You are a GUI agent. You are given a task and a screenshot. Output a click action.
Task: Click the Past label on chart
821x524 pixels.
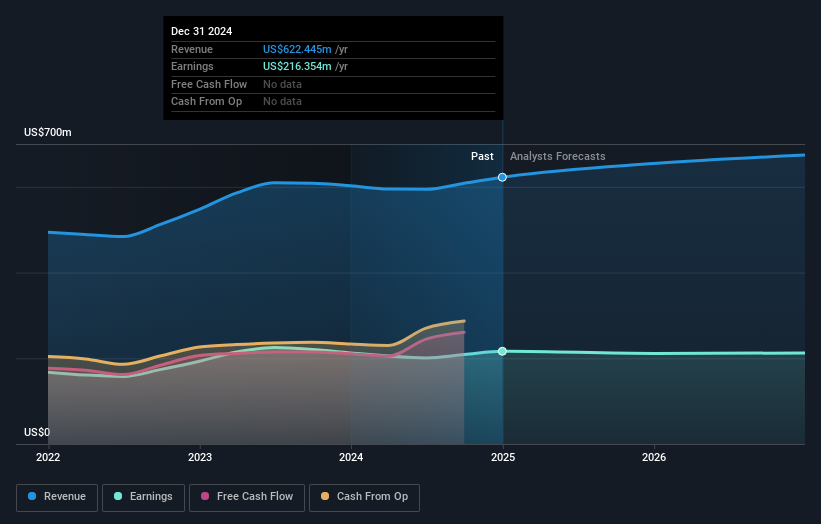(482, 157)
